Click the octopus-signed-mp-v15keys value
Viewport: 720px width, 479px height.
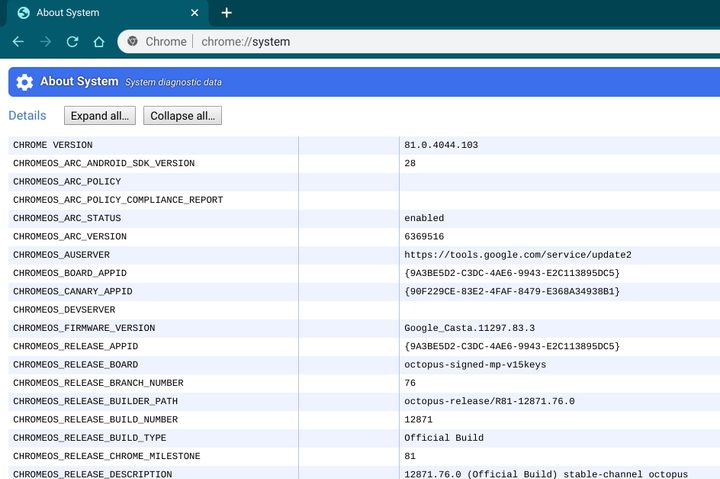coord(475,365)
